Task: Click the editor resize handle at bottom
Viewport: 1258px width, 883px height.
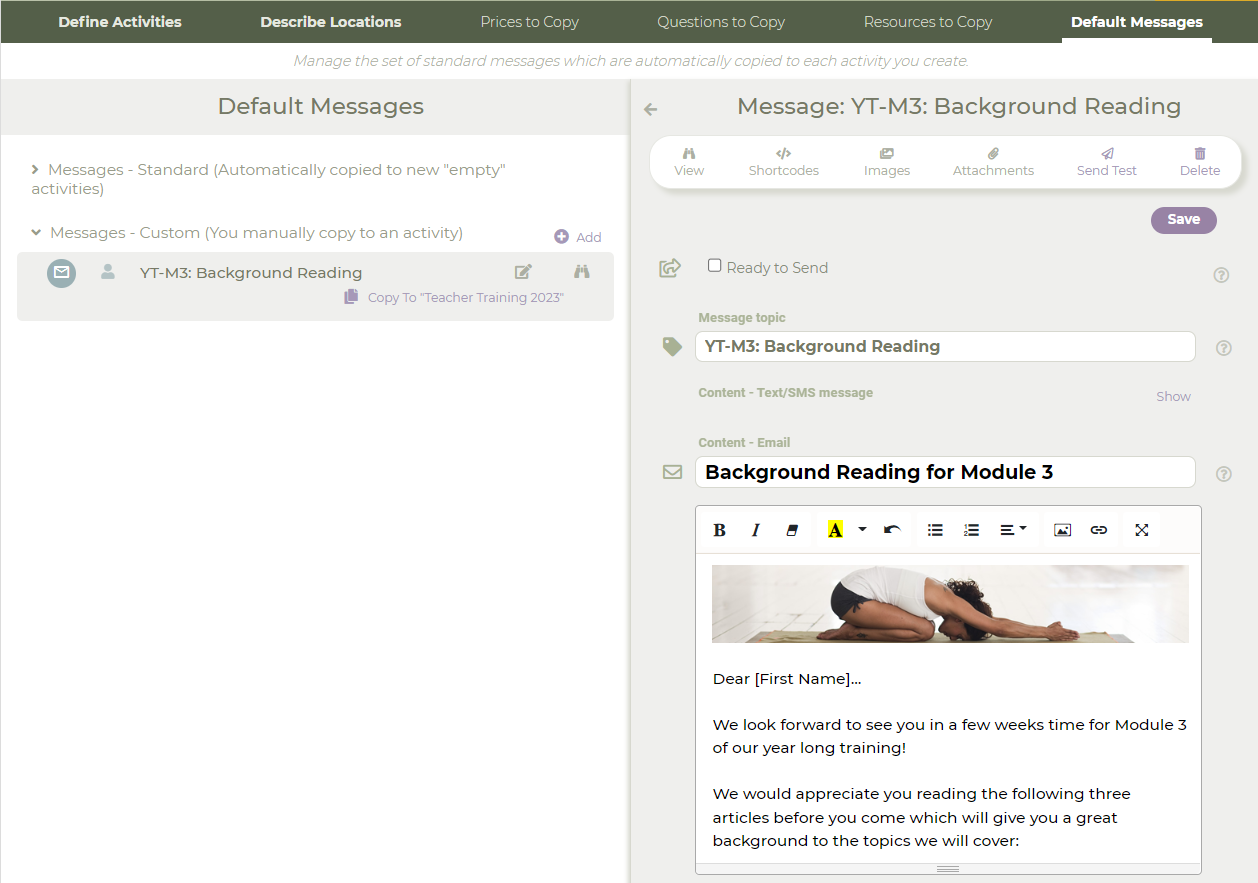Action: tap(948, 869)
